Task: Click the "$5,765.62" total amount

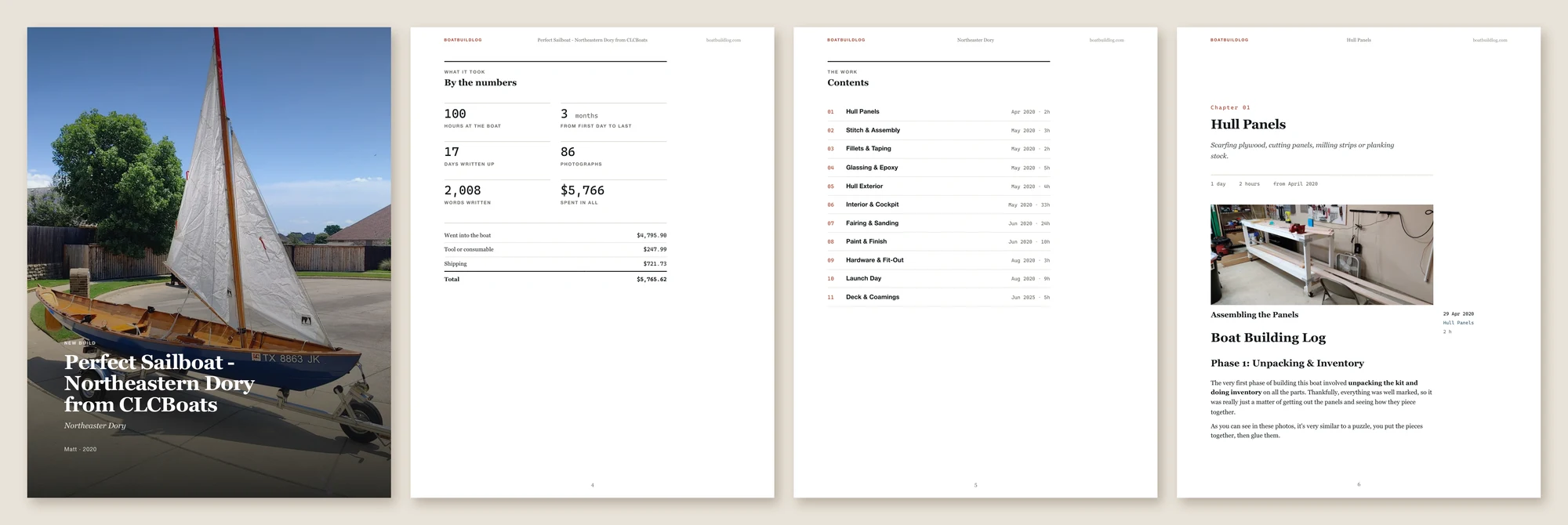Action: tap(652, 279)
